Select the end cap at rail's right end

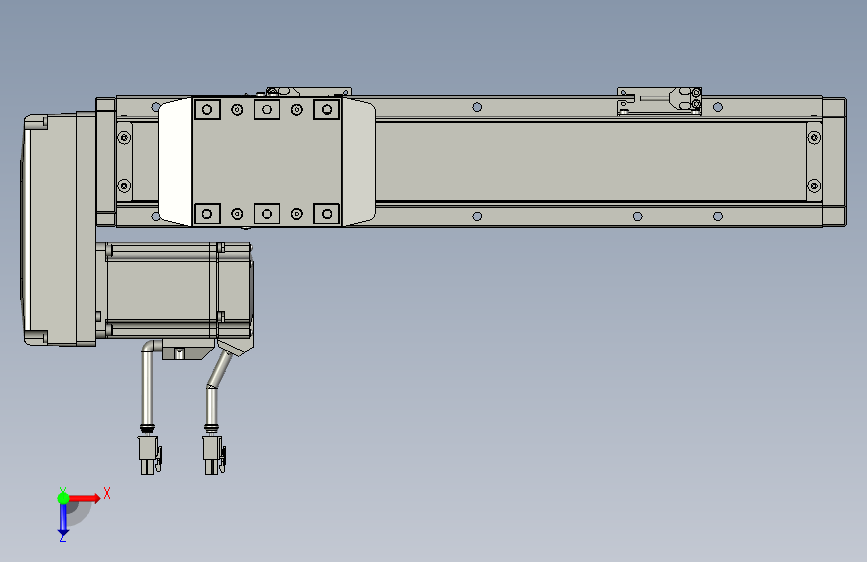[834, 162]
